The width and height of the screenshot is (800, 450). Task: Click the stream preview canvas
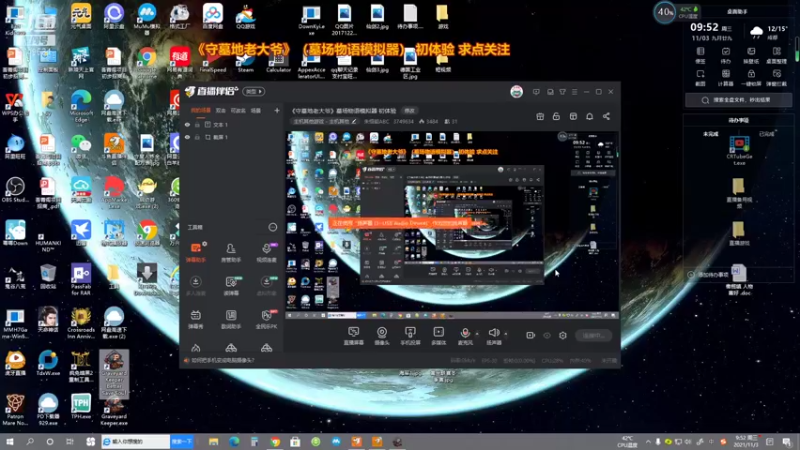[452, 225]
